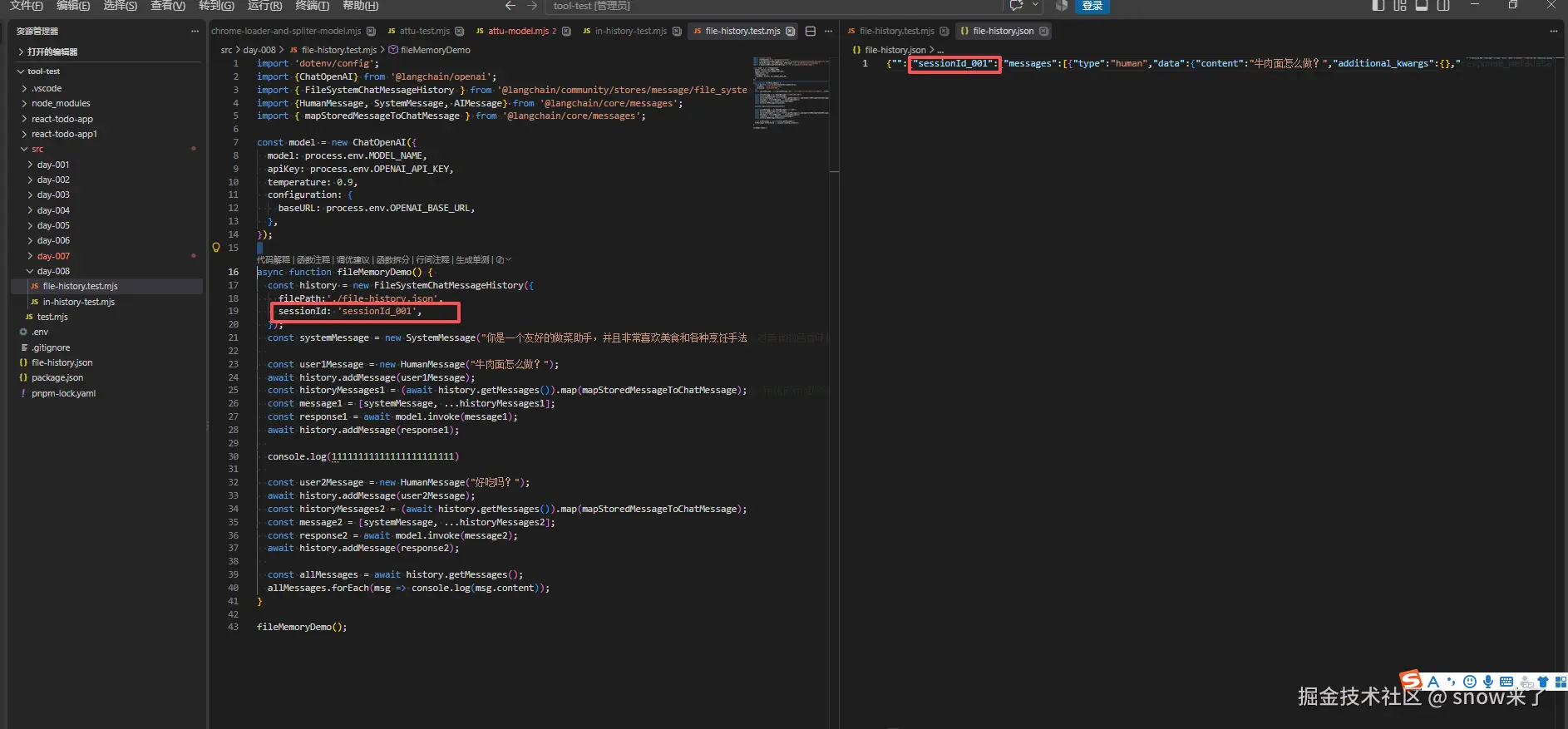Click the 生成单测 code lens link
1568x729 pixels.
tap(473, 260)
